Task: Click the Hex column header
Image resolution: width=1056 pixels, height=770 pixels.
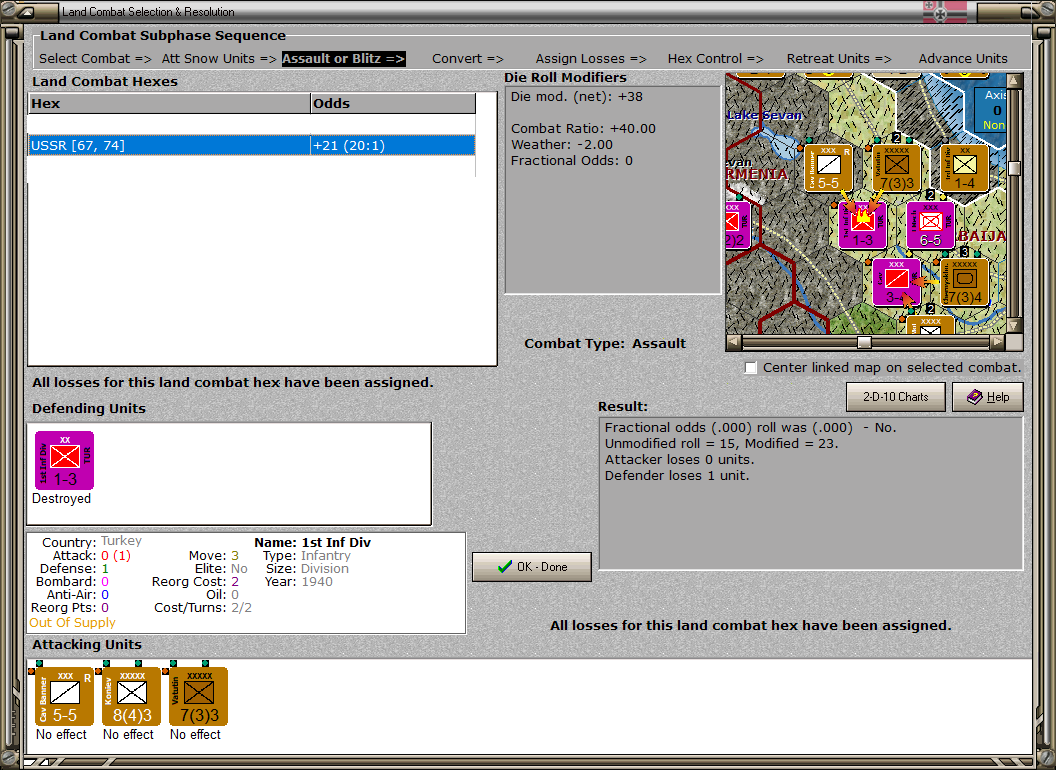Action: (x=169, y=104)
